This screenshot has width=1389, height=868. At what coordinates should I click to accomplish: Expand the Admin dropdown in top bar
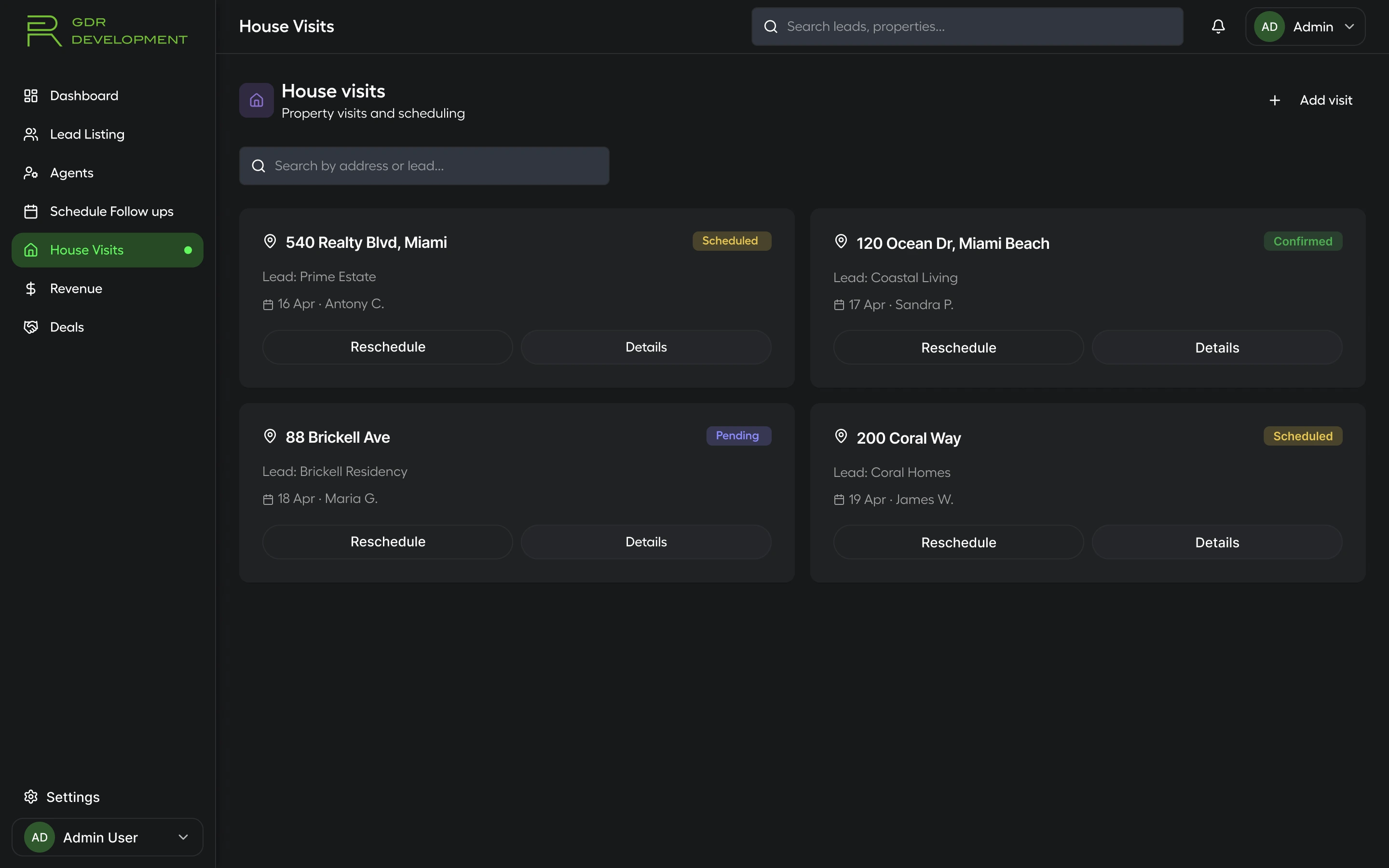tap(1349, 27)
